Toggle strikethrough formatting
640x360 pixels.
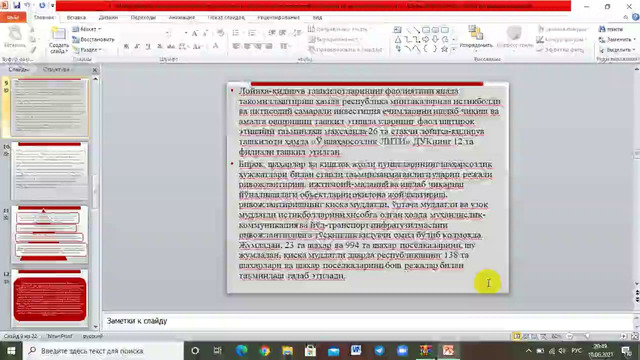click(171, 47)
